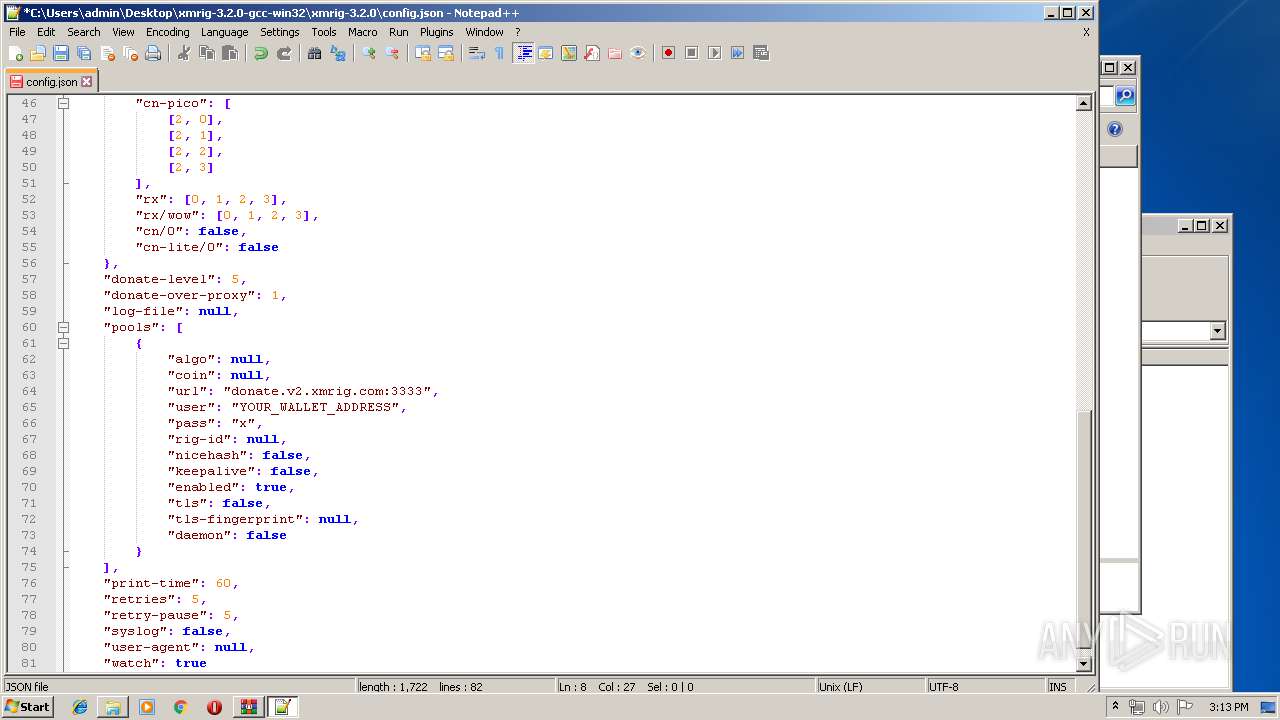This screenshot has height=720, width=1280.
Task: Play back the recorded macro
Action: point(714,53)
